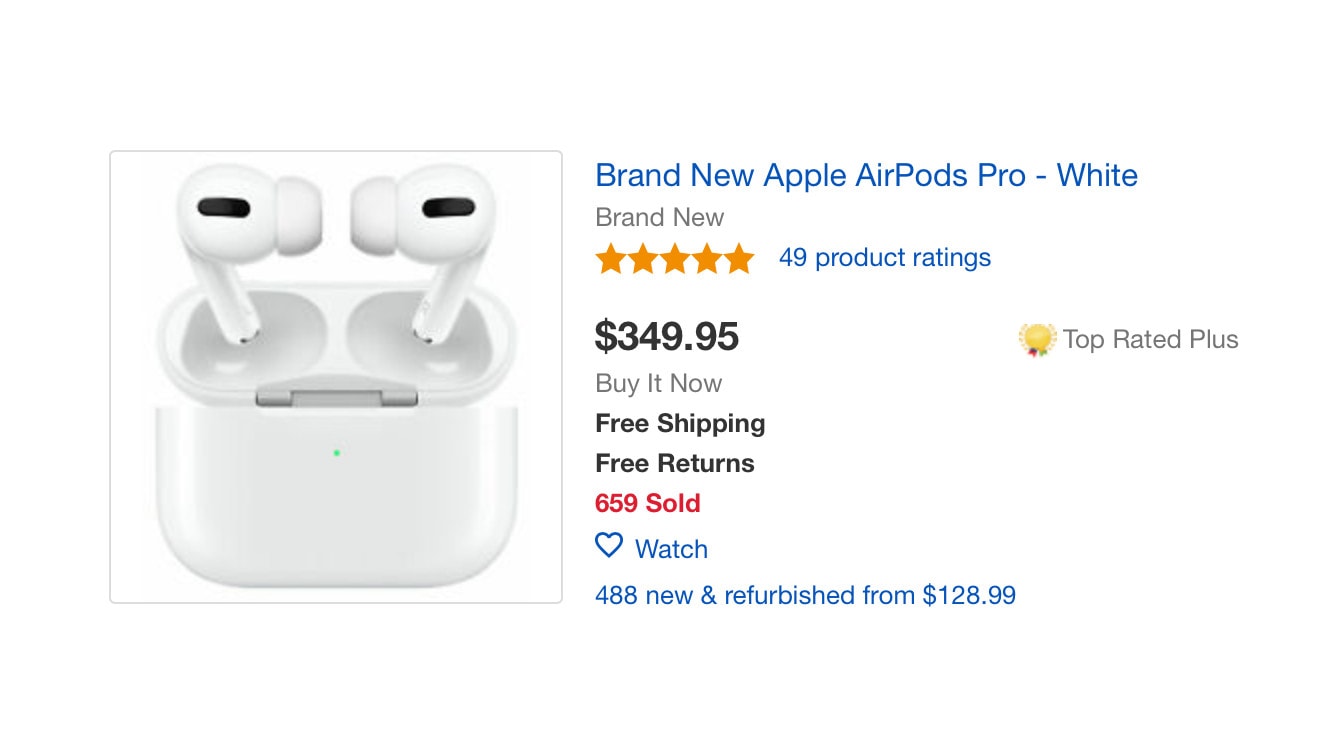
Task: Click the red 659 Sold text
Action: coord(648,503)
